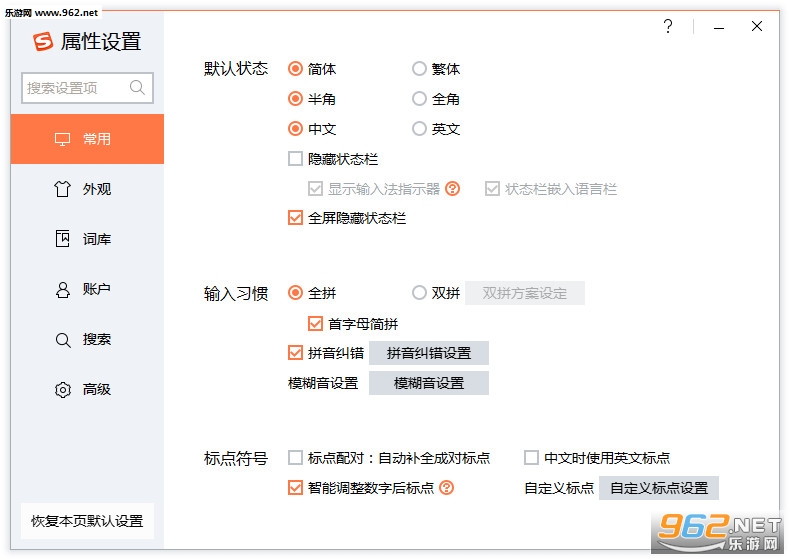Click the 输入习惯 section label
Viewport: 790px width, 560px height.
(236, 293)
